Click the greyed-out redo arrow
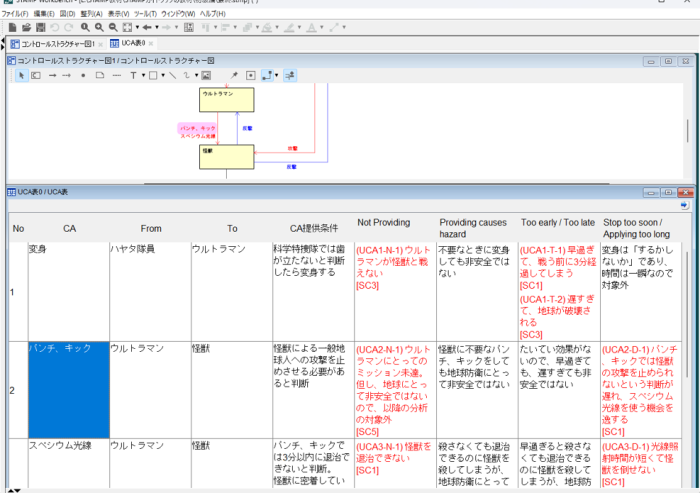 click(x=68, y=27)
